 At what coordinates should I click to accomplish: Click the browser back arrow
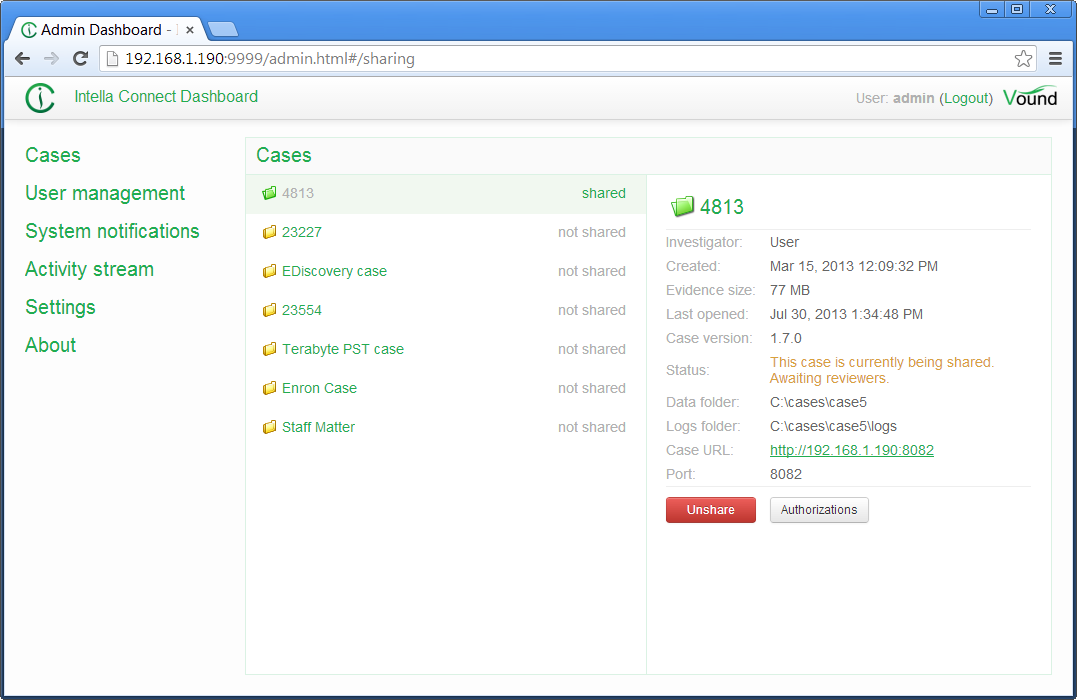tap(22, 59)
